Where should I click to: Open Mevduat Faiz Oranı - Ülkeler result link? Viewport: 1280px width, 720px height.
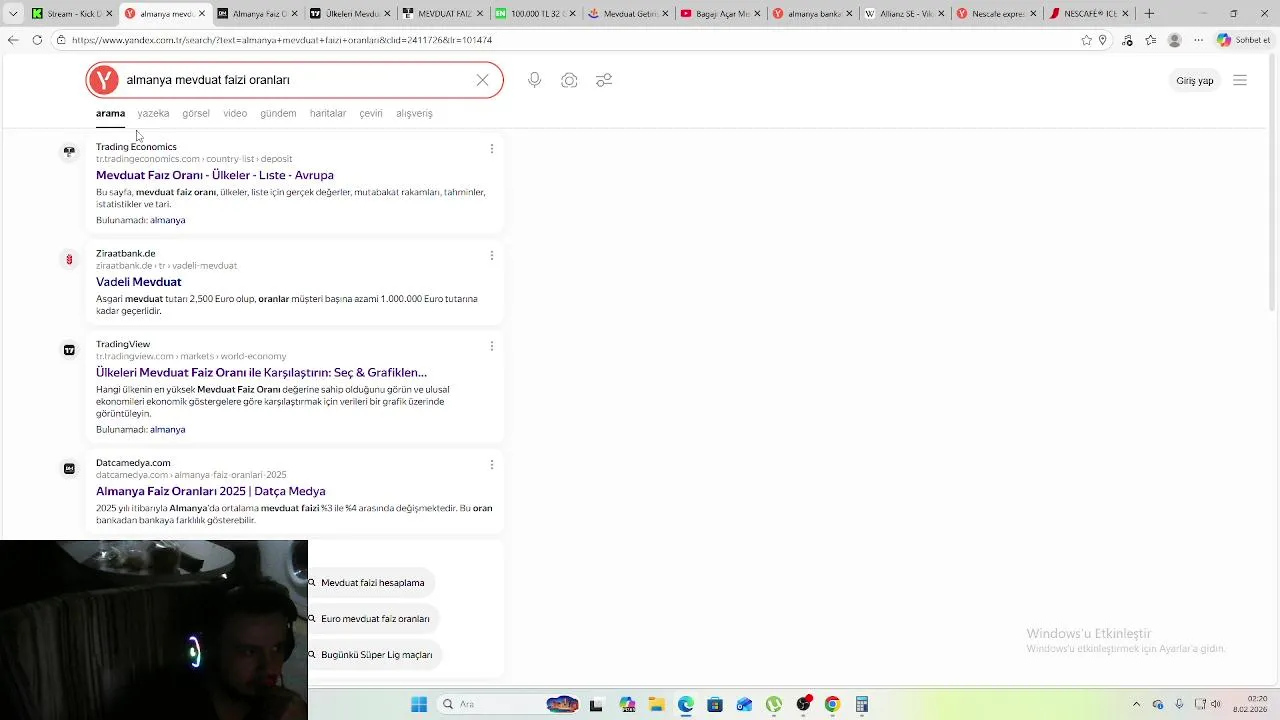pos(215,175)
